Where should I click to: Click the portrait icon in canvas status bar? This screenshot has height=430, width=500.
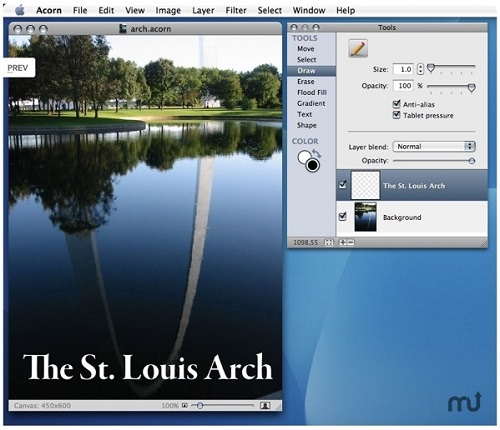pos(265,405)
